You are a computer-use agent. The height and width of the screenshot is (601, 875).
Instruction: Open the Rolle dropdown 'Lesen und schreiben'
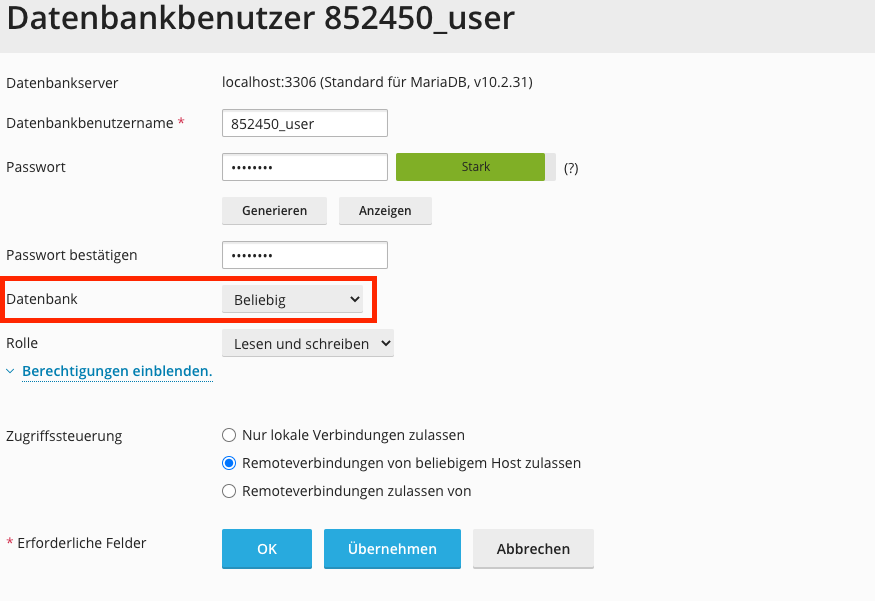pyautogui.click(x=307, y=343)
